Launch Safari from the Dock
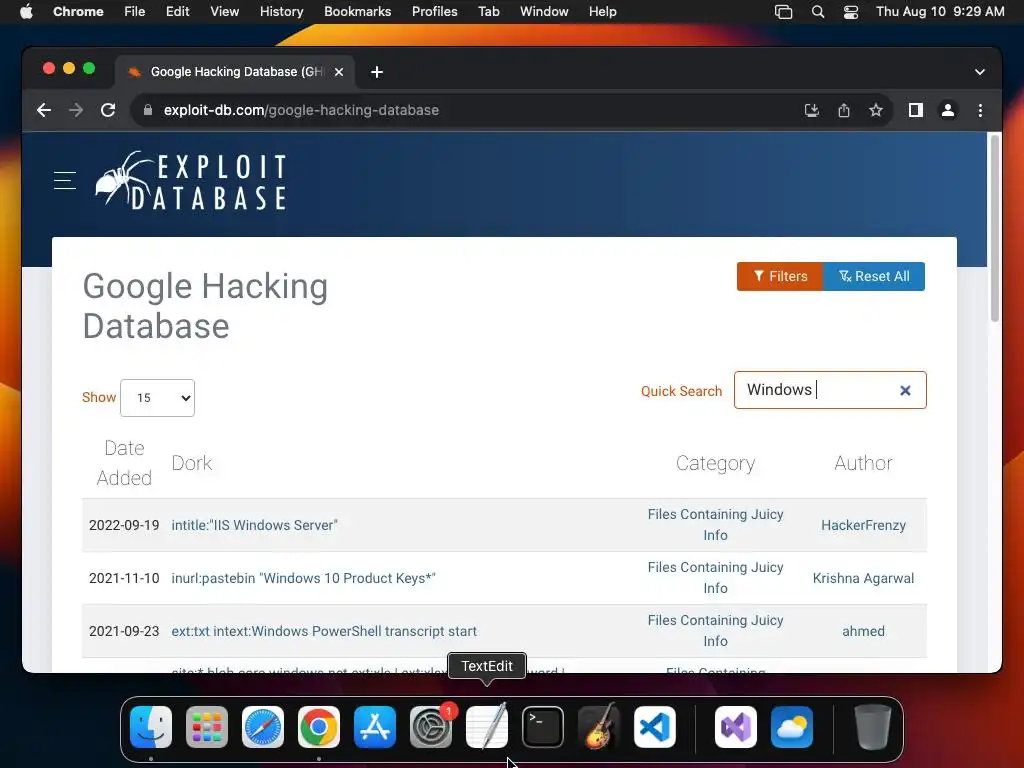The height and width of the screenshot is (768, 1024). pyautogui.click(x=263, y=727)
